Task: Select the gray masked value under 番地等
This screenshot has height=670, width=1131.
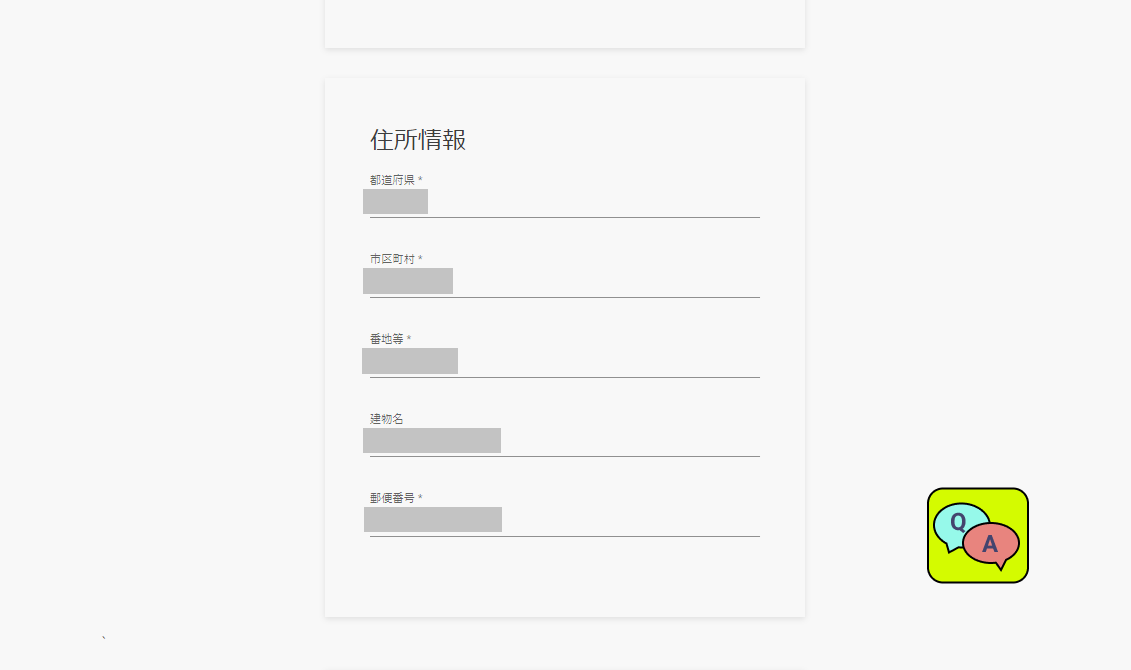Action: point(410,361)
